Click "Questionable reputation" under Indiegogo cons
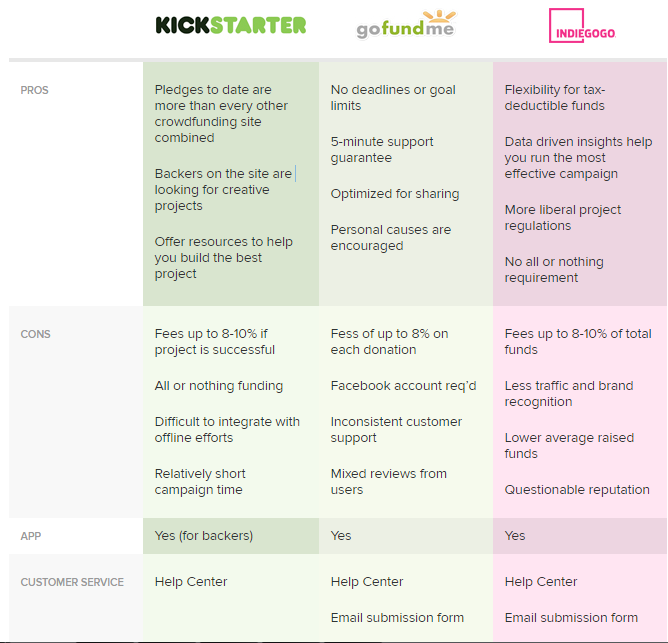Viewport: 668px width, 643px height. click(577, 490)
